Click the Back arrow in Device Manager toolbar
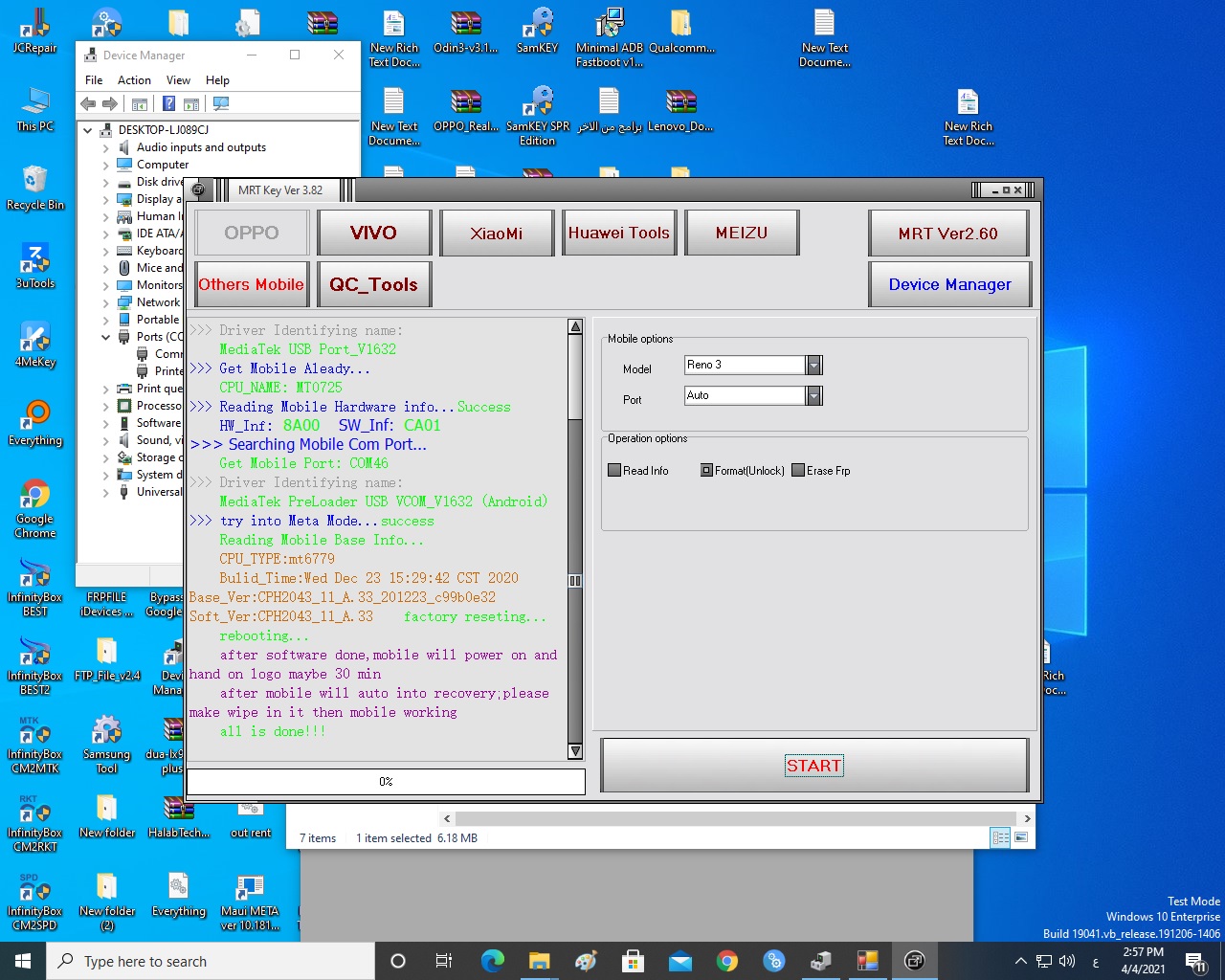The width and height of the screenshot is (1225, 980). pyautogui.click(x=88, y=103)
